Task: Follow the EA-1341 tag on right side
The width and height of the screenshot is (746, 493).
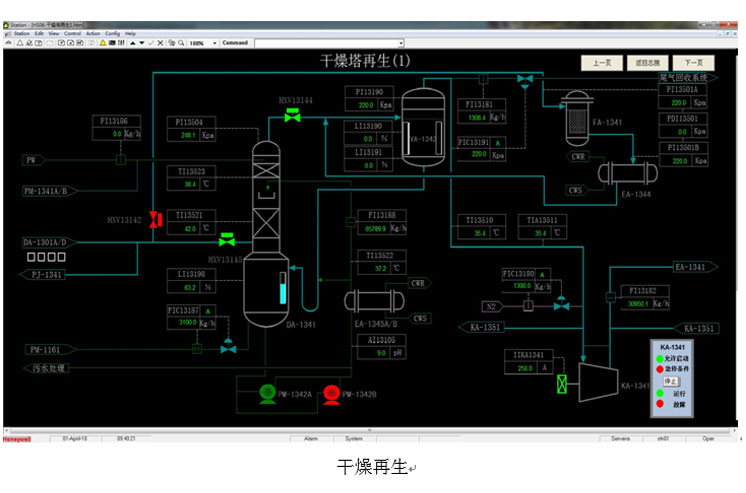Action: click(696, 267)
